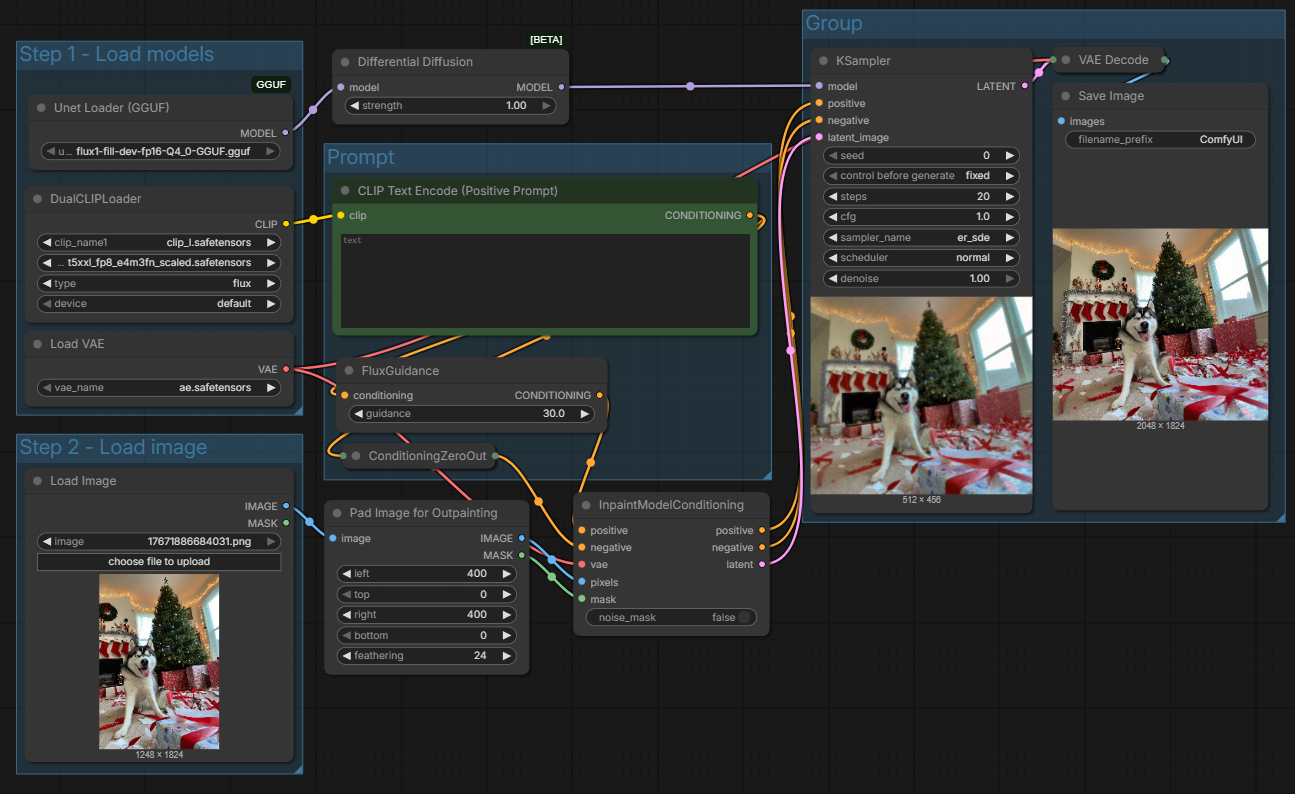This screenshot has height=794, width=1295.
Task: Increase left padding with right arrow
Action: tap(507, 574)
